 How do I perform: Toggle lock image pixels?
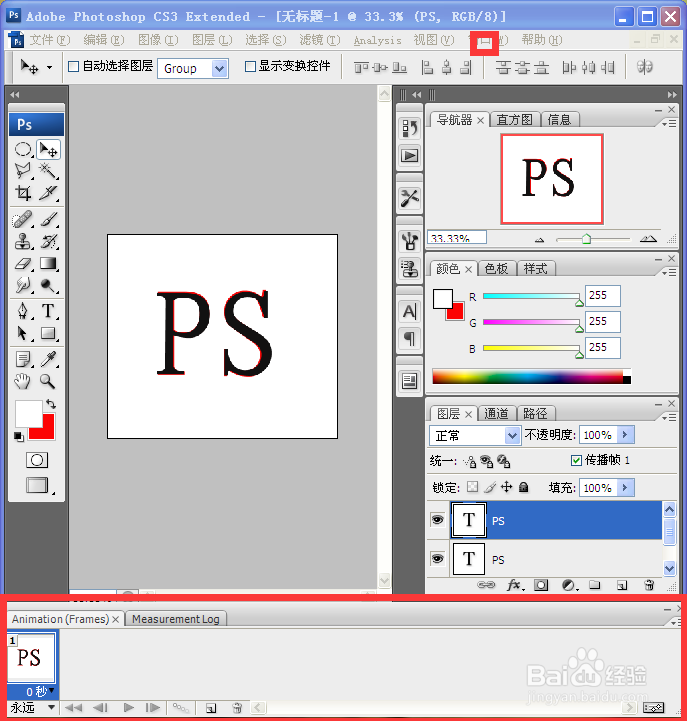coord(490,487)
